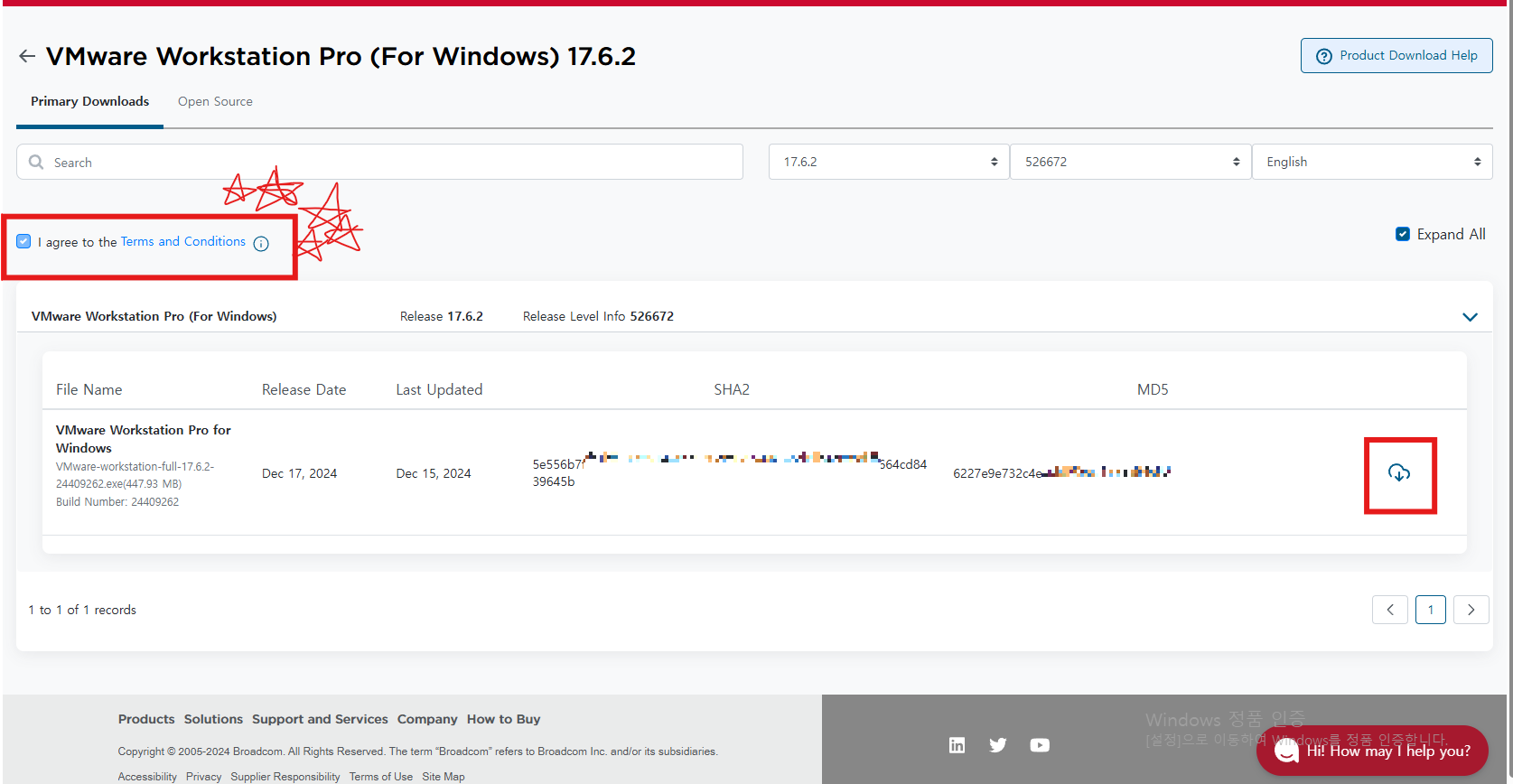Open the Privacy footer link
This screenshot has height=784, width=1513.
pos(203,777)
